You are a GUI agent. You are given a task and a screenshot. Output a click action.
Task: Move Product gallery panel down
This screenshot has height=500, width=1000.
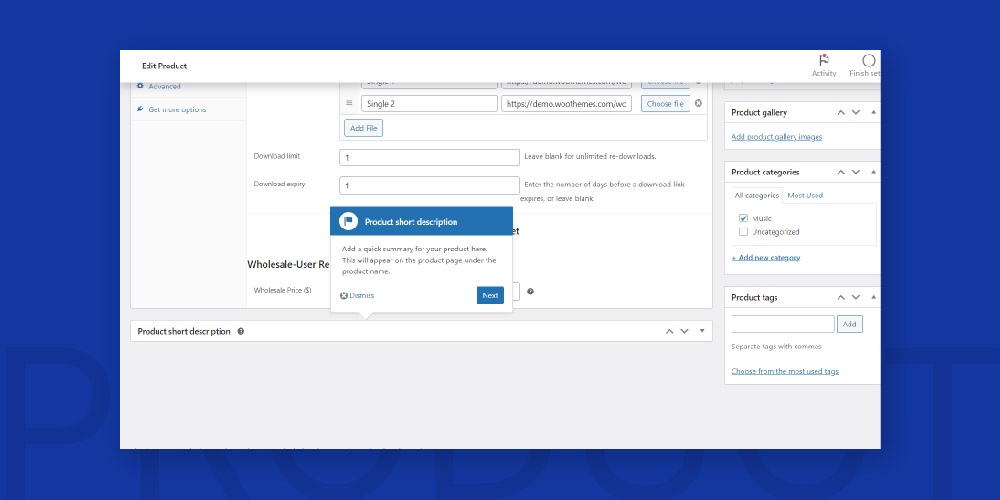tap(856, 112)
